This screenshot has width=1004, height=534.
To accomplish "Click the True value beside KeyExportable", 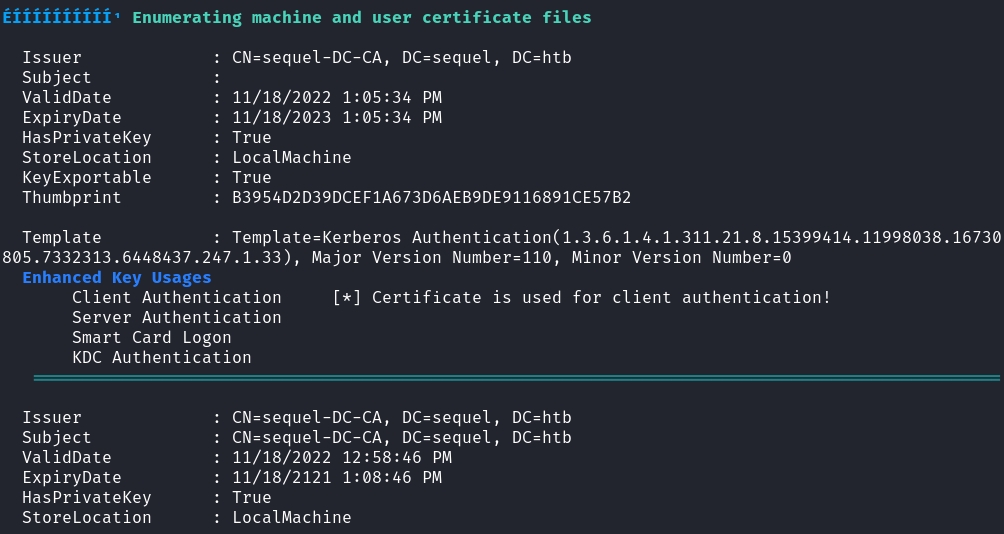I will 252,177.
